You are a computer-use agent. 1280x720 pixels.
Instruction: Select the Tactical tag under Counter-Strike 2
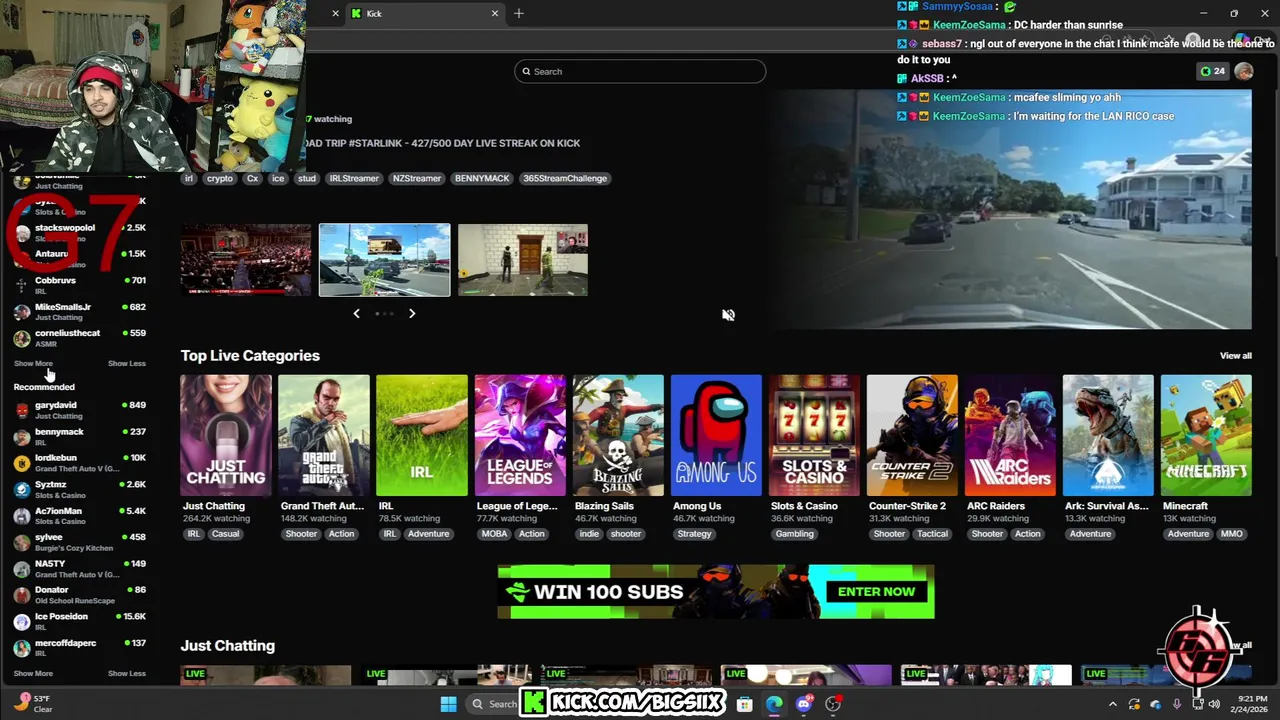click(932, 534)
